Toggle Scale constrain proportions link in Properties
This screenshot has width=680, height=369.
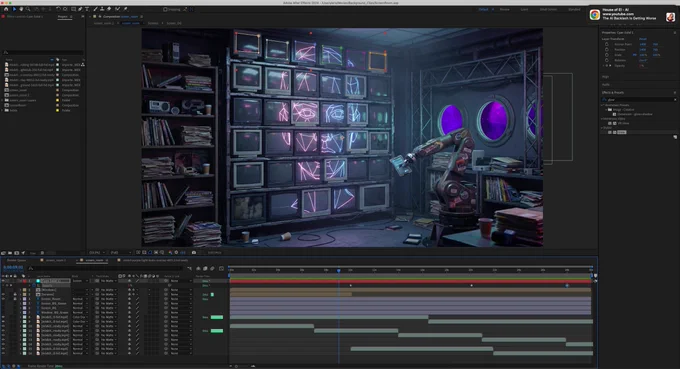pyautogui.click(x=634, y=55)
